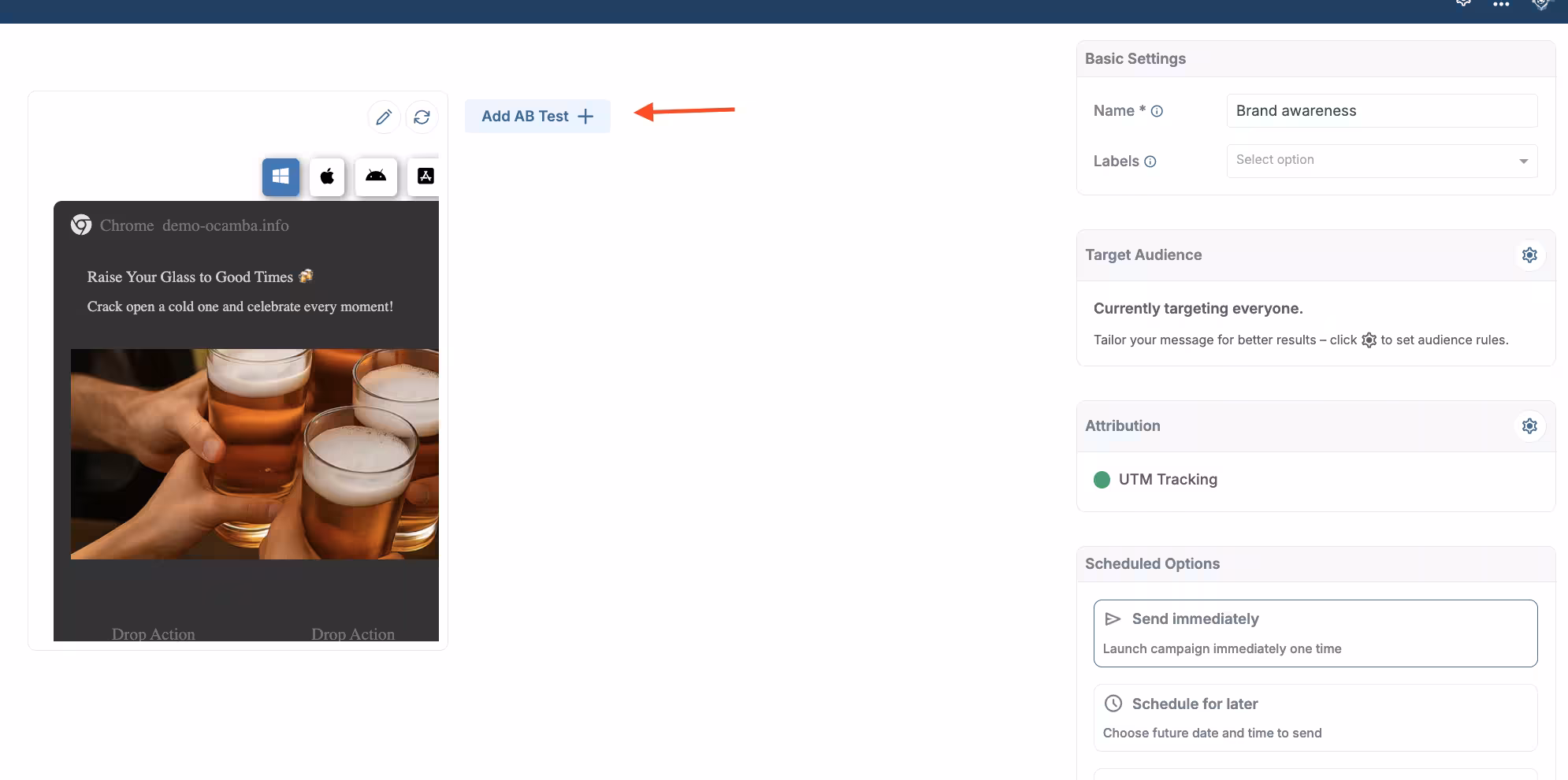Open the Labels Select option dropdown
Viewport: 1568px width, 780px height.
click(1371, 161)
